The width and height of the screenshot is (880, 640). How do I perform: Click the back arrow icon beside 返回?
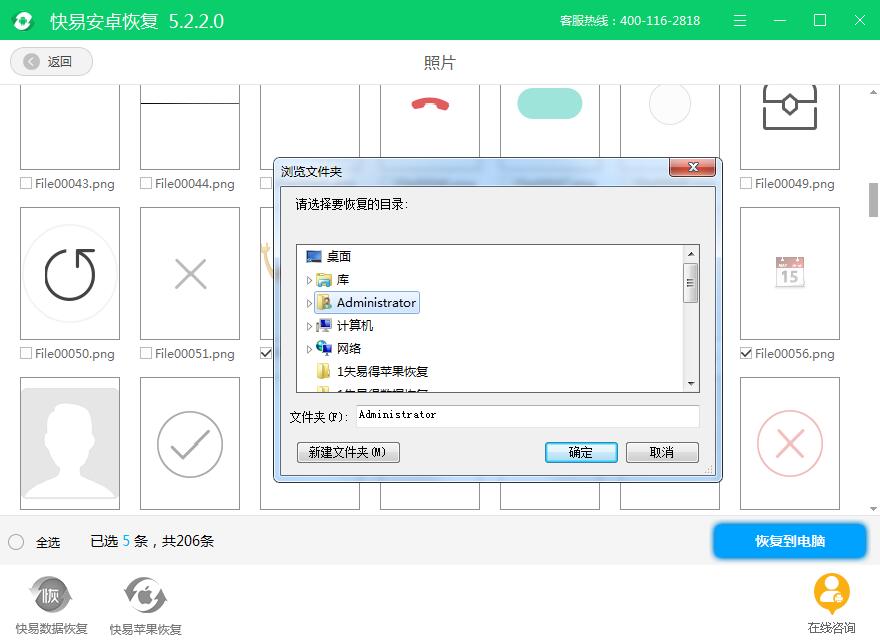31,61
